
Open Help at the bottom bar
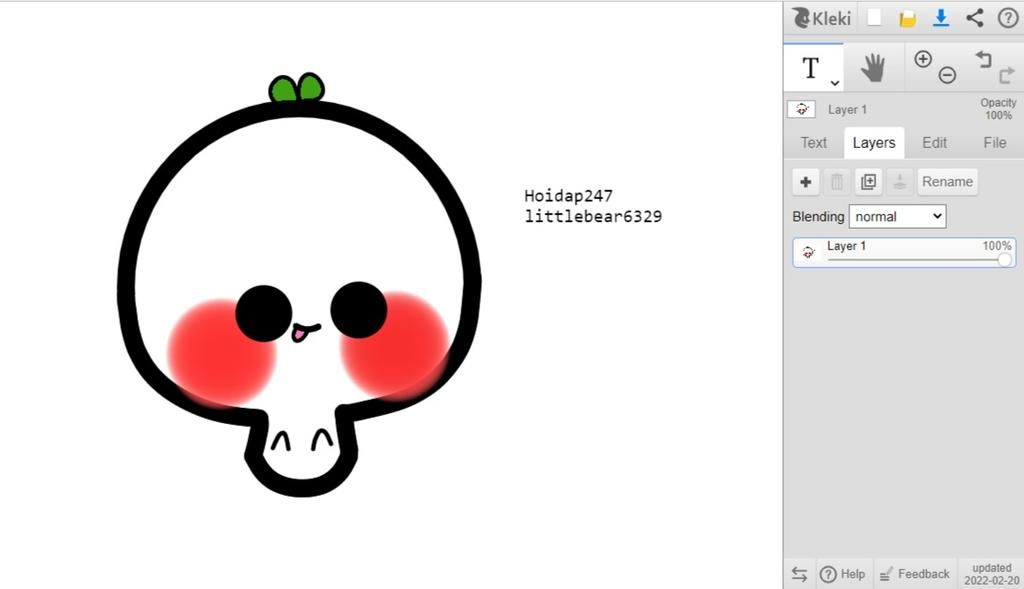[842, 574]
